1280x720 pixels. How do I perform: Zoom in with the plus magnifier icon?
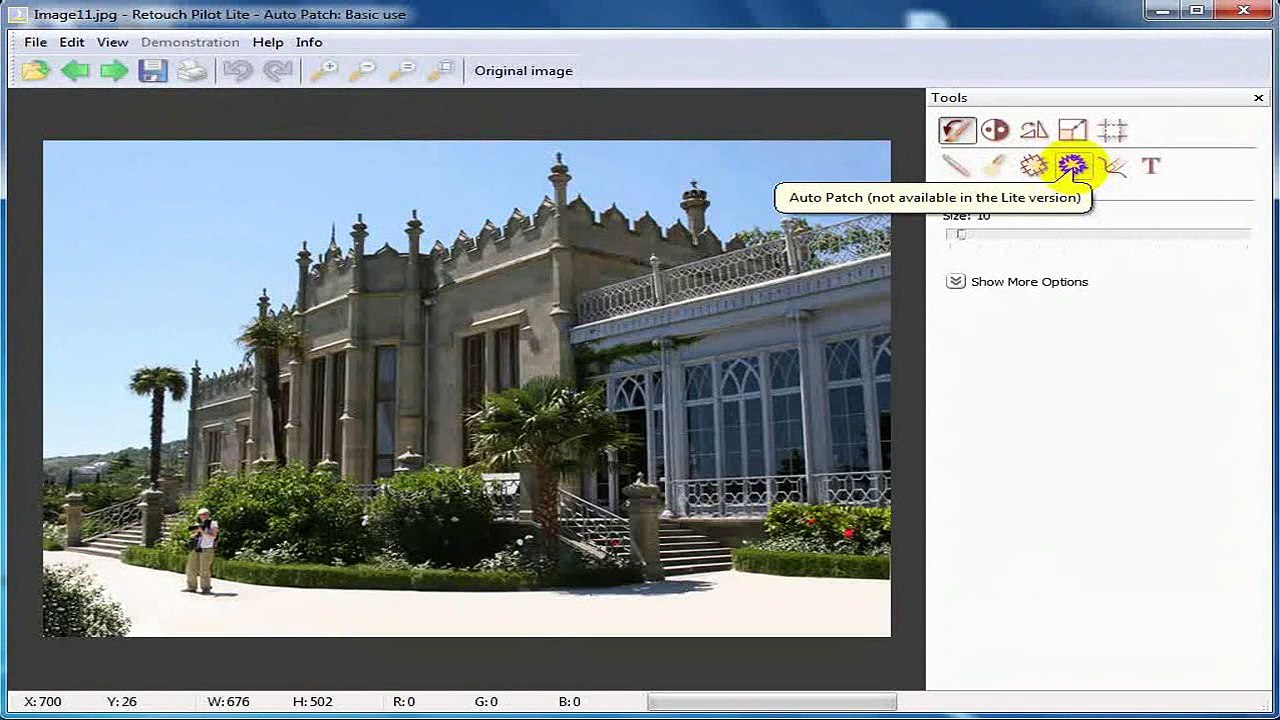click(x=323, y=71)
